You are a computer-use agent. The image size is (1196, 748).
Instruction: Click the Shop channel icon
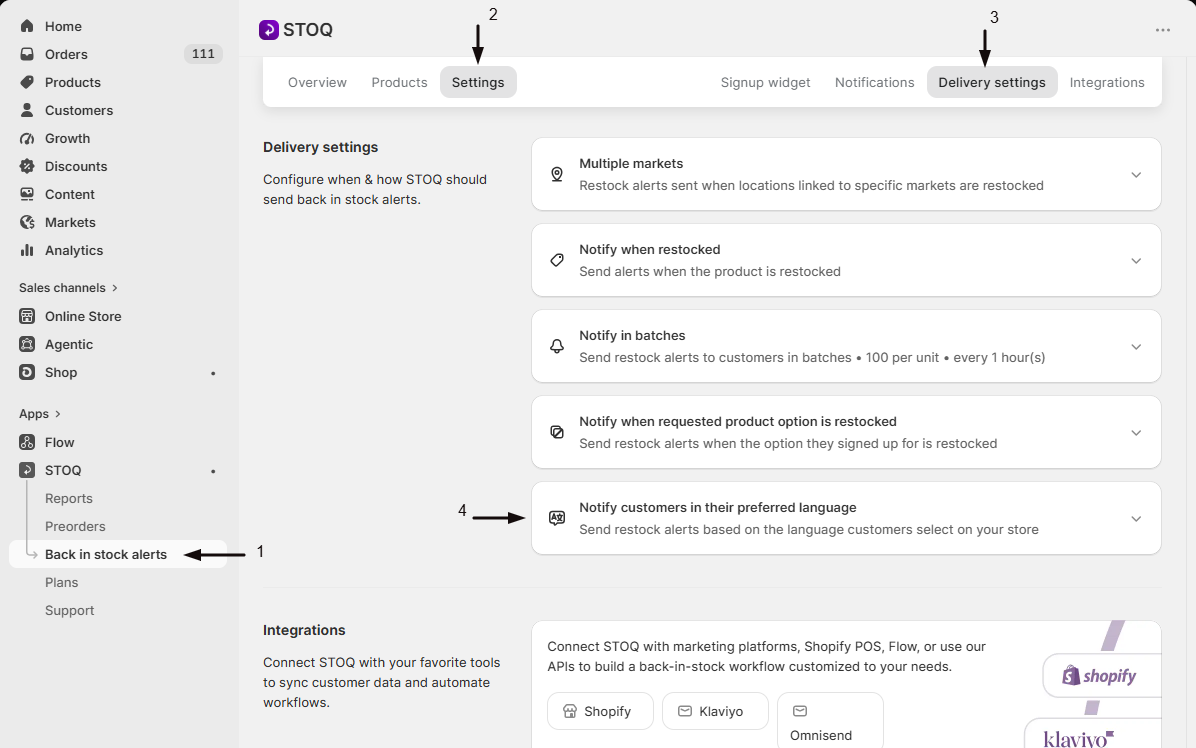pos(27,372)
